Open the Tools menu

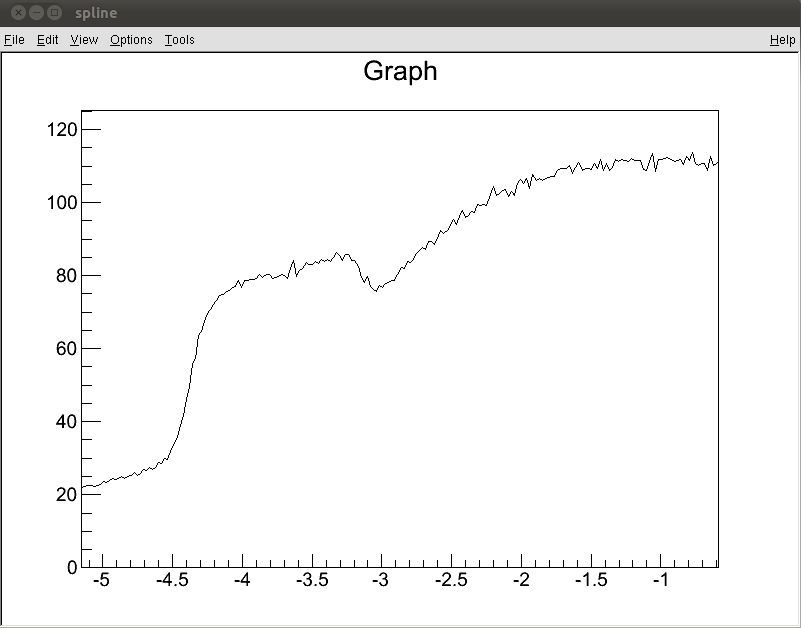(179, 40)
